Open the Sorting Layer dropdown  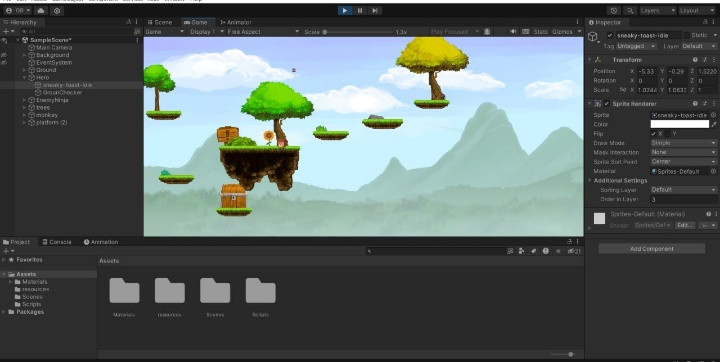click(683, 190)
